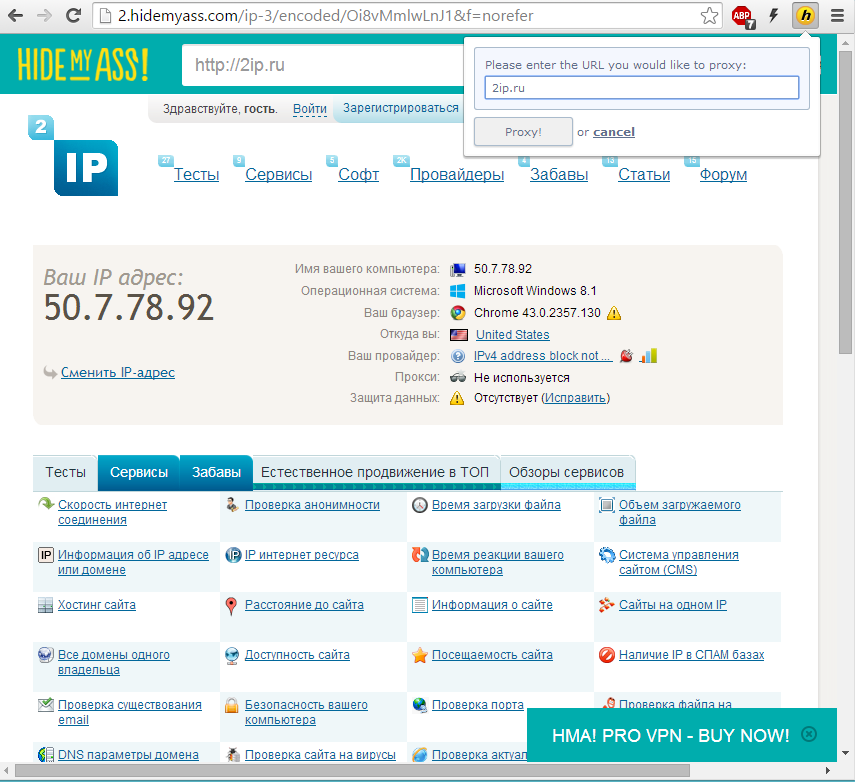Click the red prohibition icon for СПАМ базах
The image size is (855, 782).
(x=606, y=655)
